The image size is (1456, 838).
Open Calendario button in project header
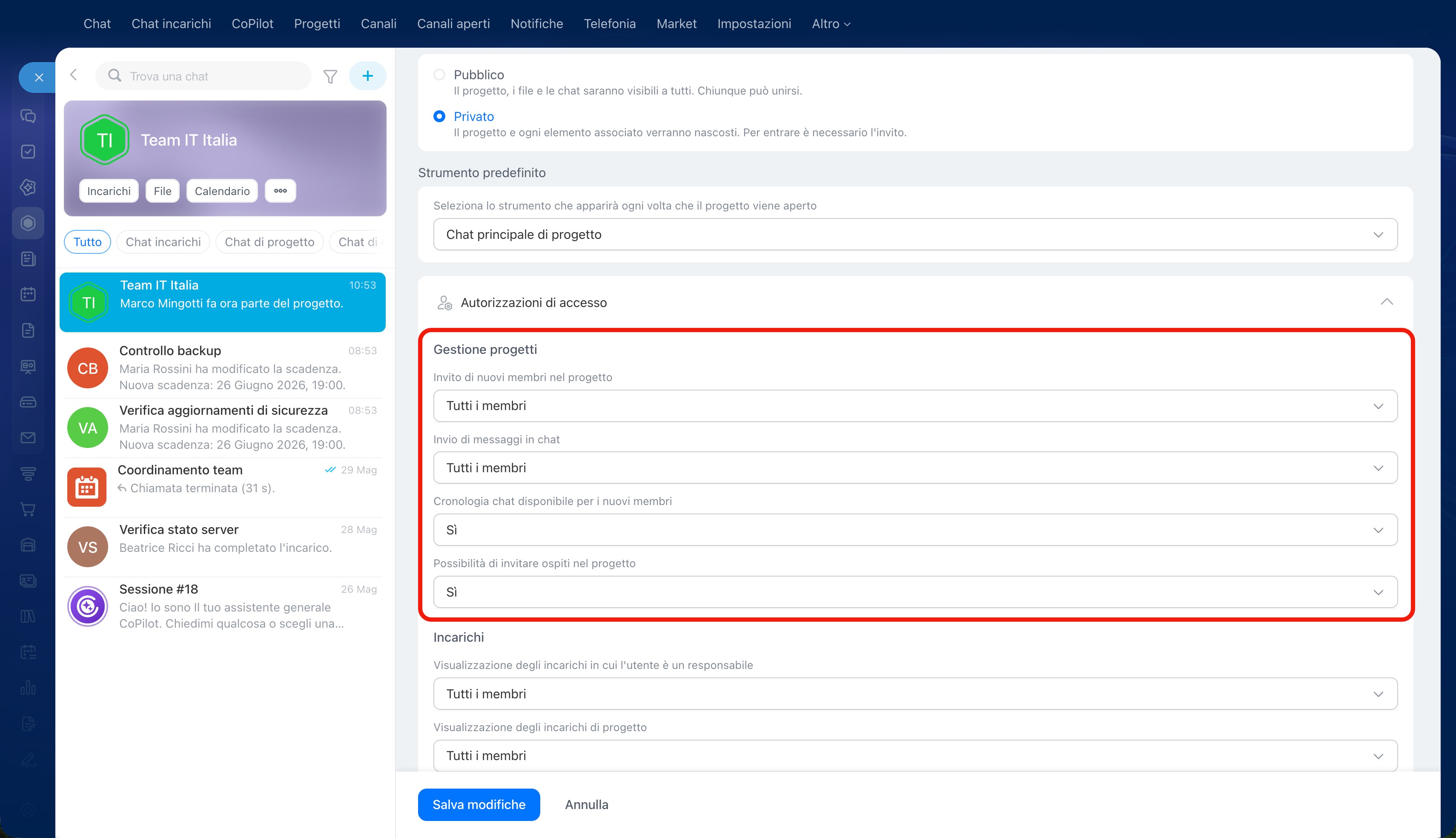pos(222,191)
